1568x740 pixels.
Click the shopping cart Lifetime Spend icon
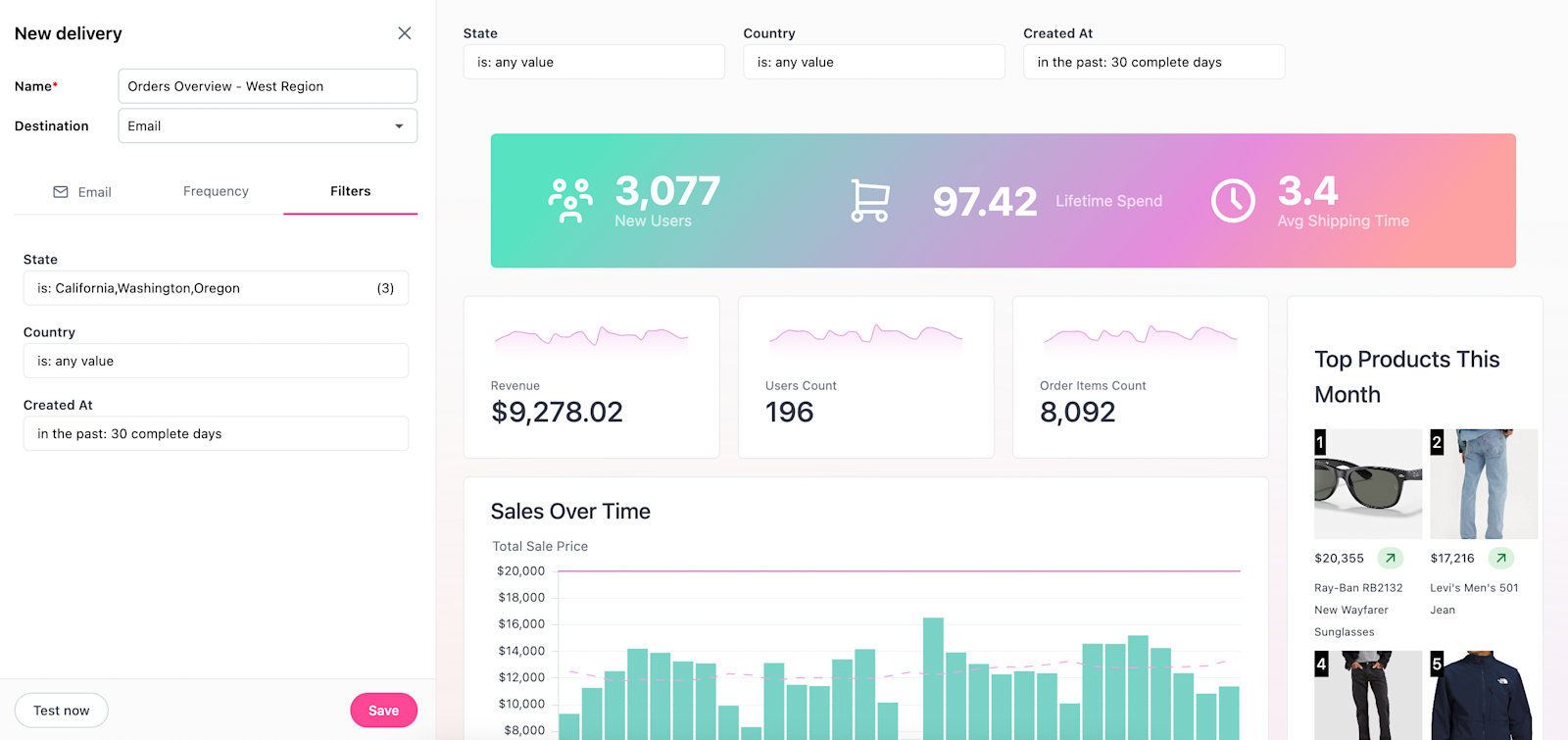pos(869,201)
